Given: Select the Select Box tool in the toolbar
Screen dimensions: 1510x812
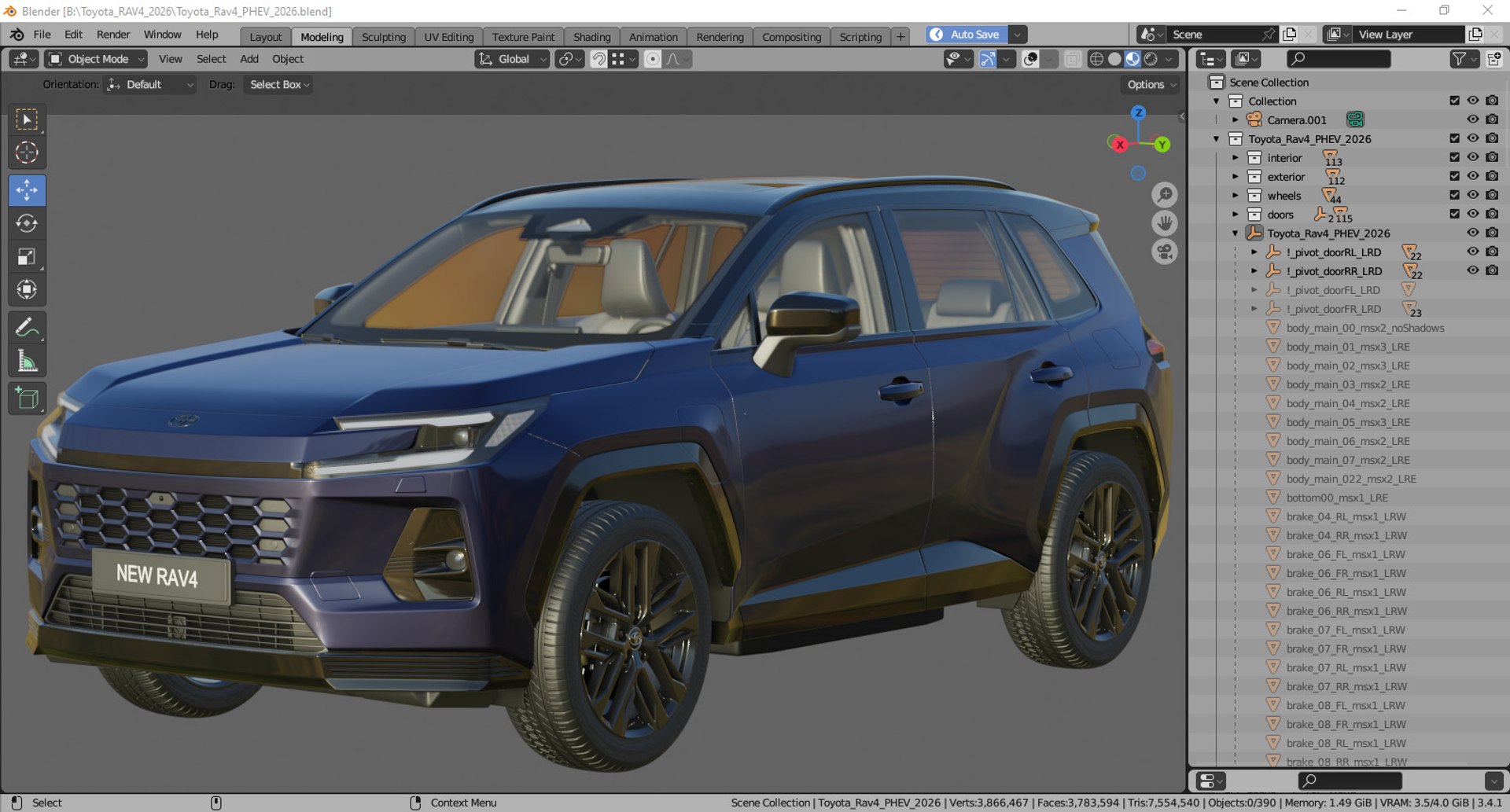Looking at the screenshot, I should click(27, 119).
